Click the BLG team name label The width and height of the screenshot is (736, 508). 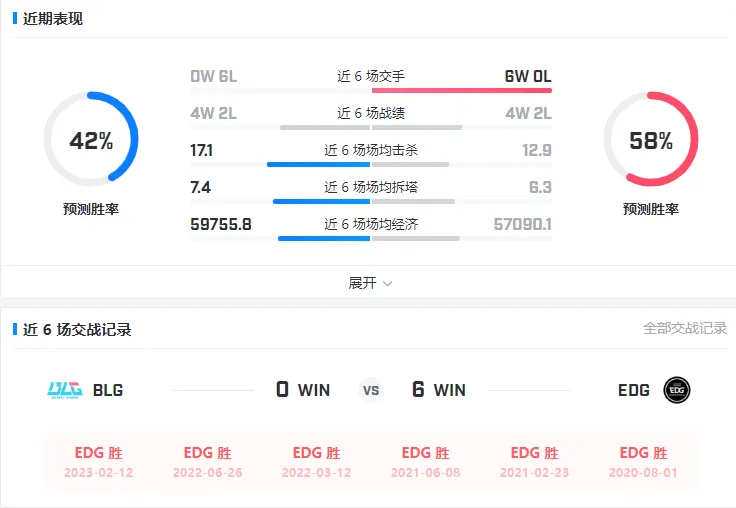point(108,390)
